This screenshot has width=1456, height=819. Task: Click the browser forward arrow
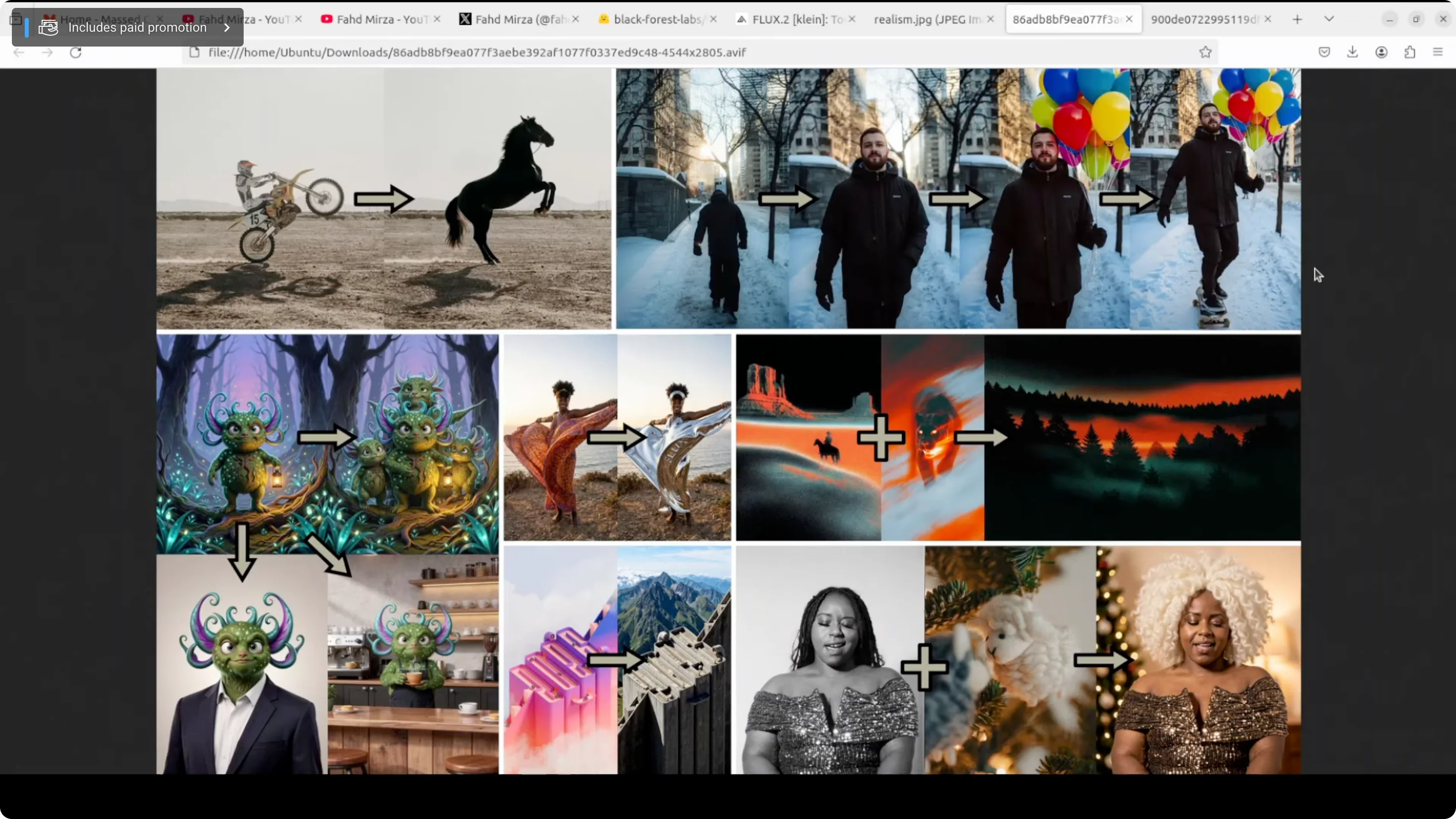[48, 52]
